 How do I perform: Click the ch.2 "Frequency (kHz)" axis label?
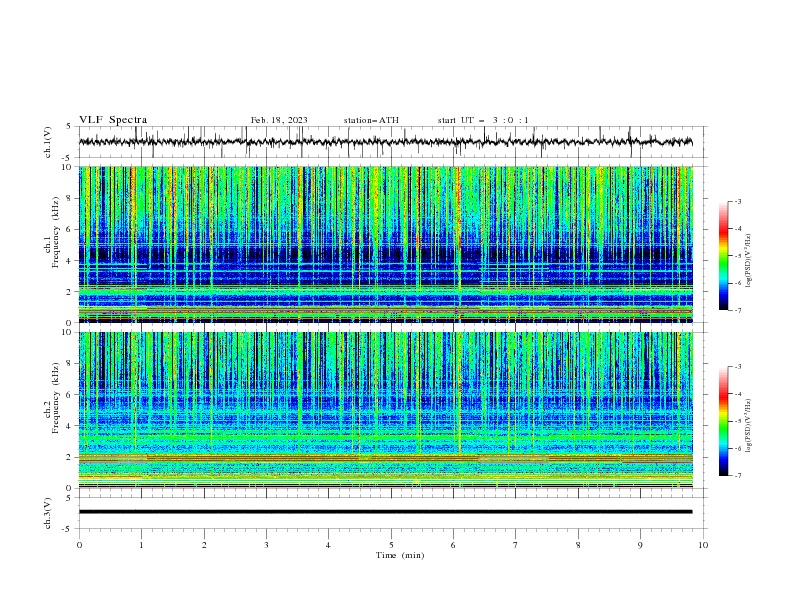[56, 397]
